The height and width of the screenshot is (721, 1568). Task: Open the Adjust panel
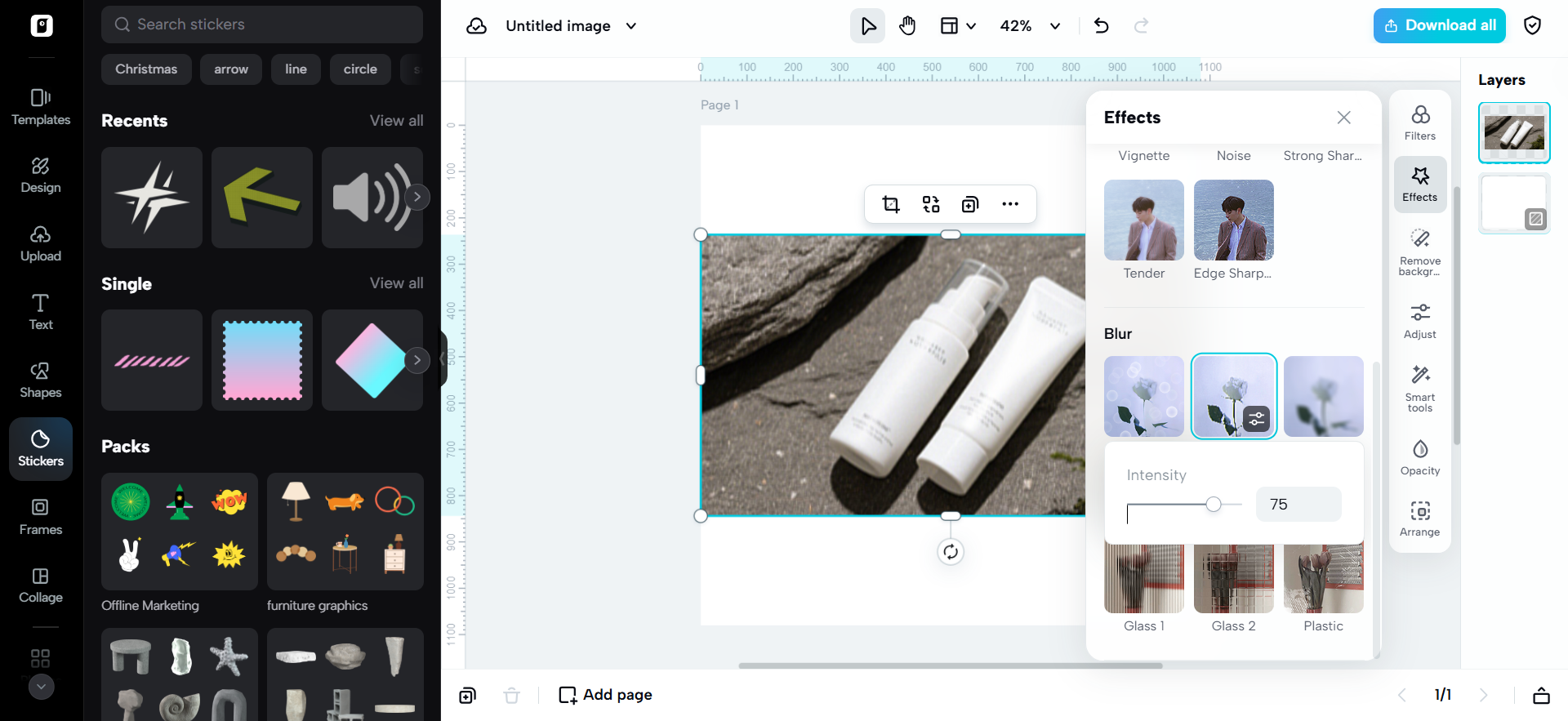coord(1420,321)
